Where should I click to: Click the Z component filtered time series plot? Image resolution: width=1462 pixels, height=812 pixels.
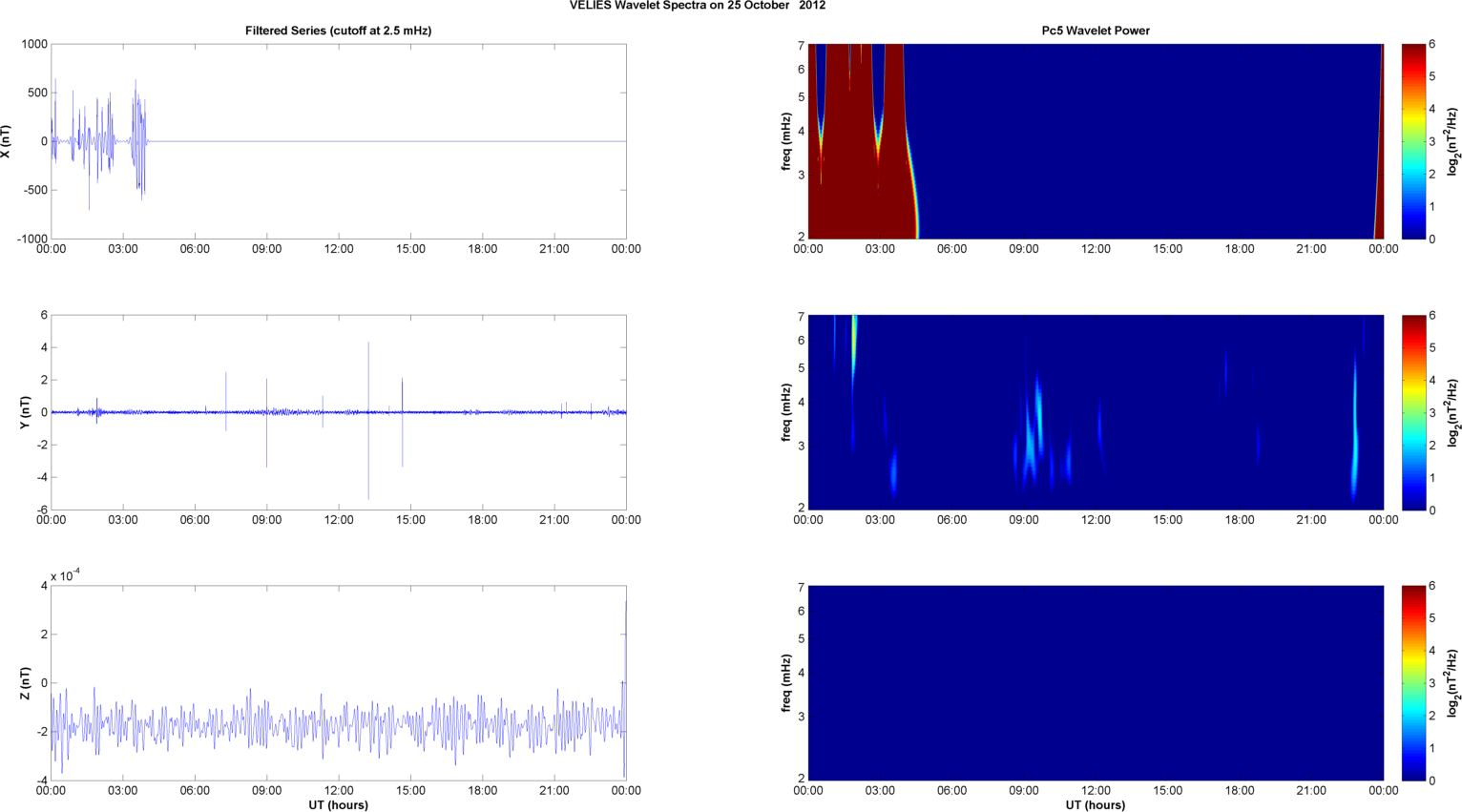tap(338, 683)
